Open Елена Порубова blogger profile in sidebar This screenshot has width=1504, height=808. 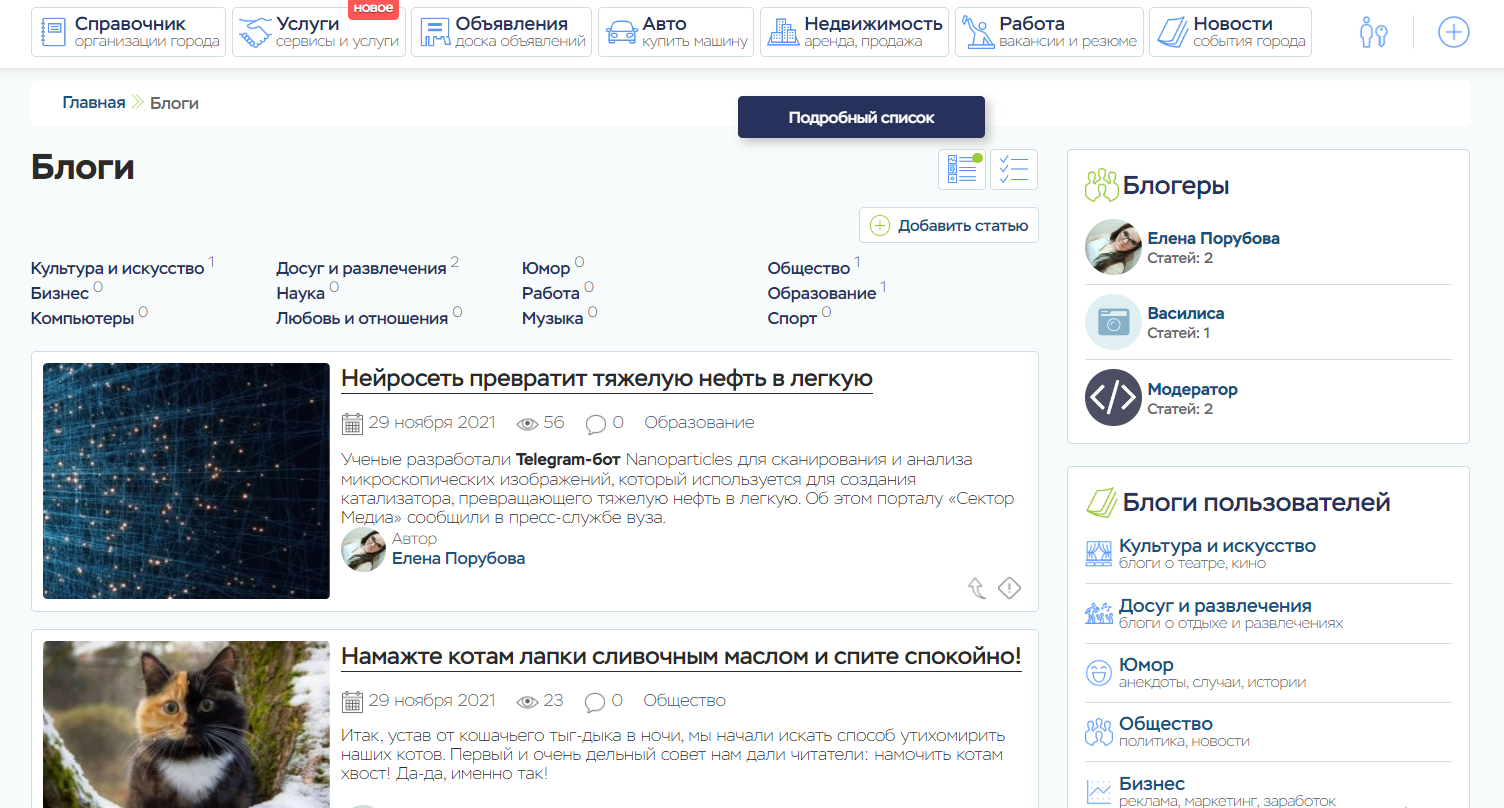[1213, 238]
